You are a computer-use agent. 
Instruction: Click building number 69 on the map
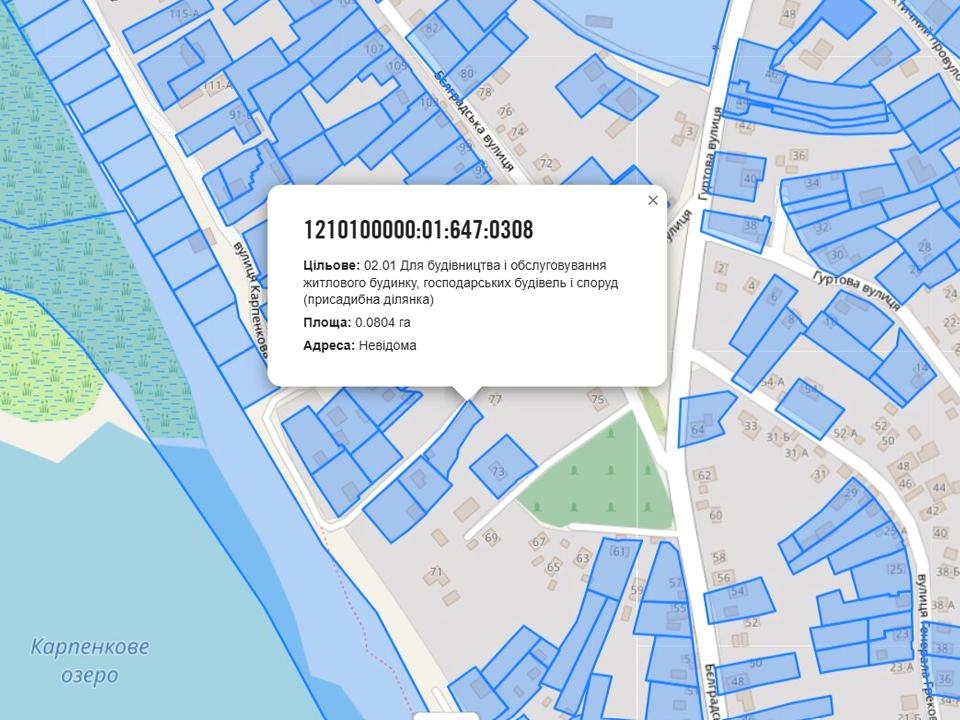[491, 538]
